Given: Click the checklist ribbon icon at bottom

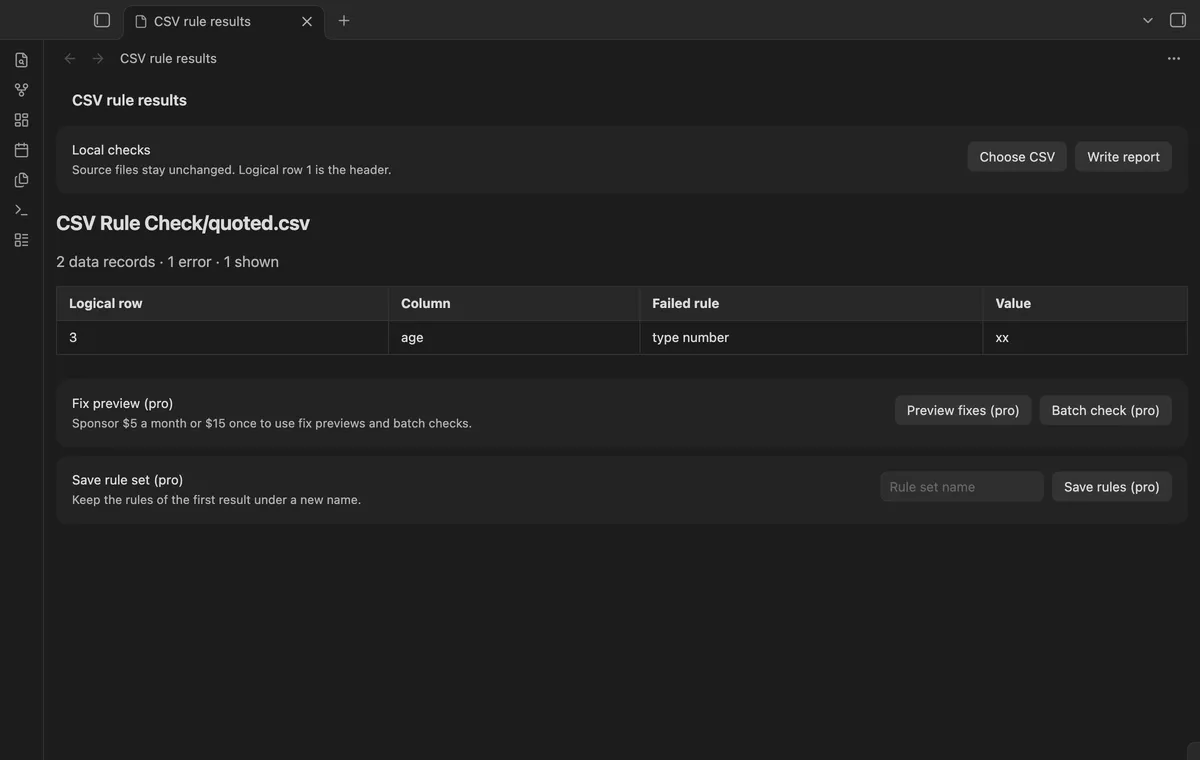Looking at the screenshot, I should pyautogui.click(x=21, y=240).
